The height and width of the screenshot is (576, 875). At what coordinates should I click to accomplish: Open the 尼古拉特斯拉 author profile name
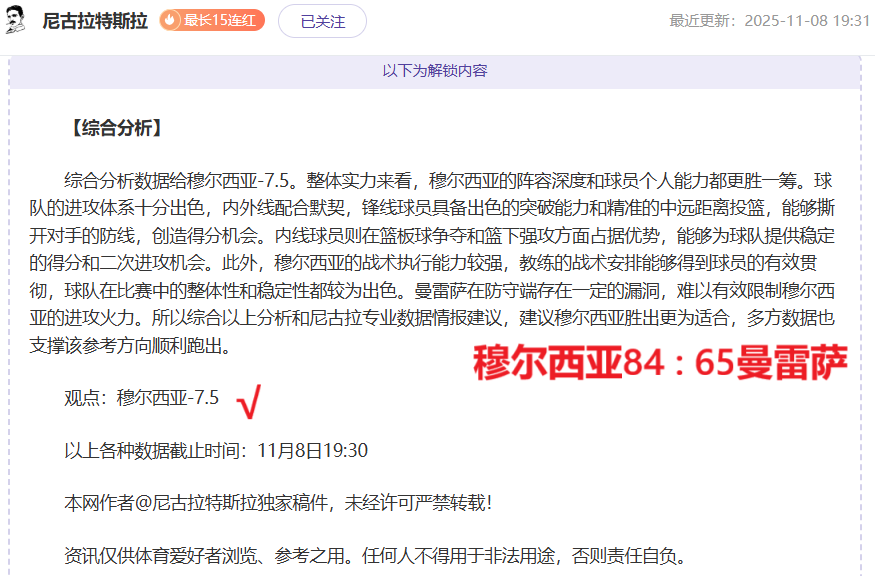click(x=95, y=21)
